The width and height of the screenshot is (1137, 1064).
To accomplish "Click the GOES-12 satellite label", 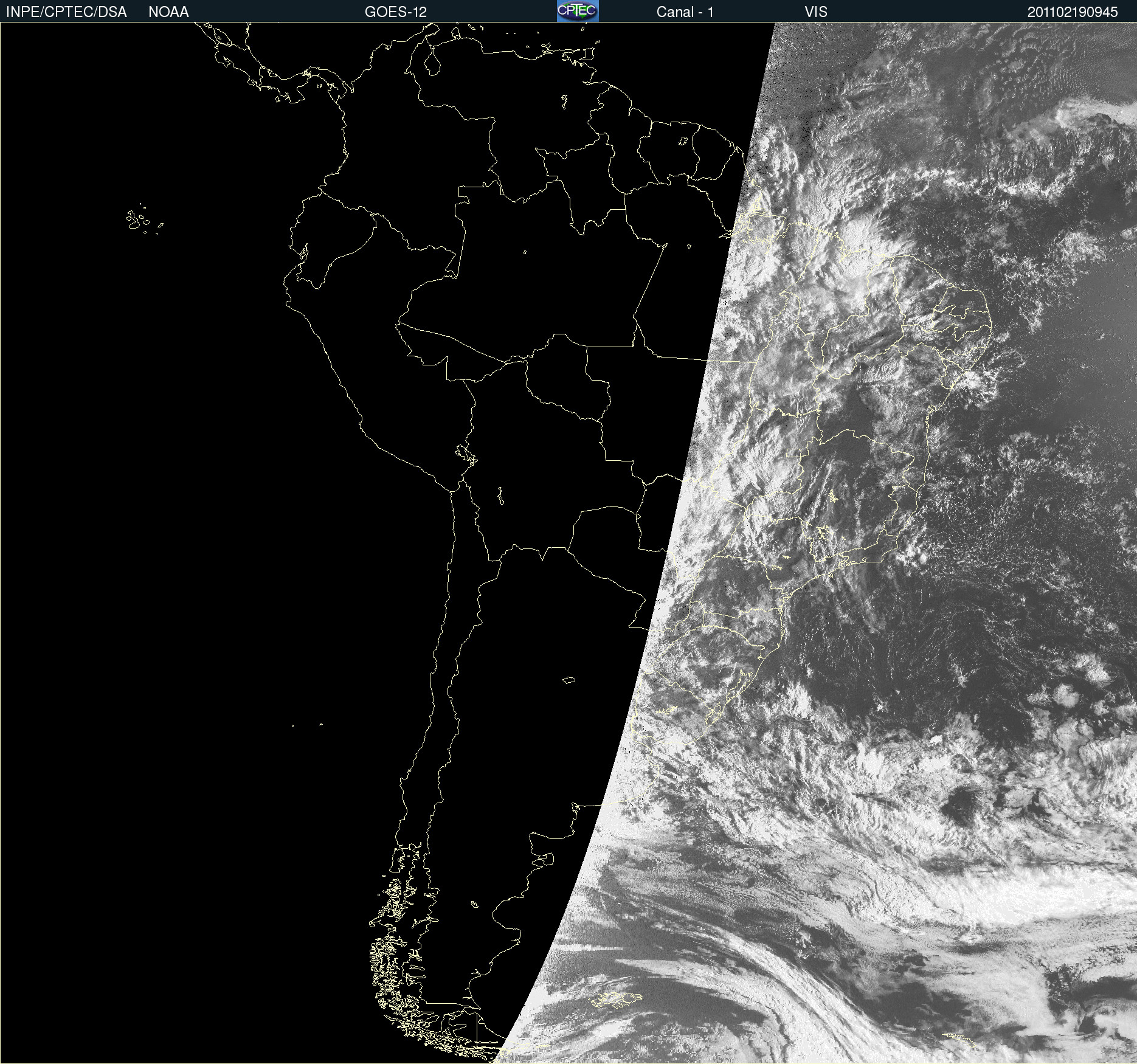I will click(x=396, y=12).
